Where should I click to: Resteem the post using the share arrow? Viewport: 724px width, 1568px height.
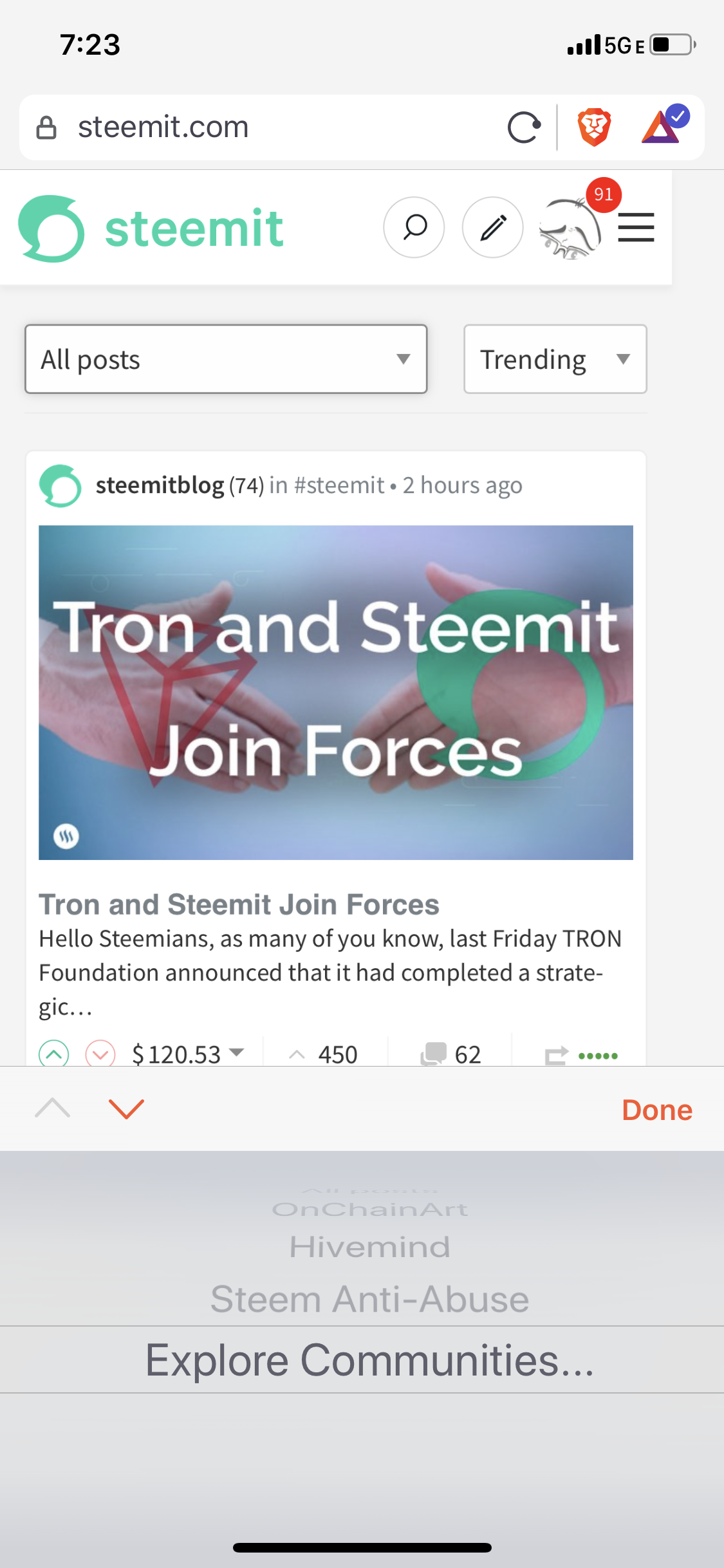click(557, 1055)
